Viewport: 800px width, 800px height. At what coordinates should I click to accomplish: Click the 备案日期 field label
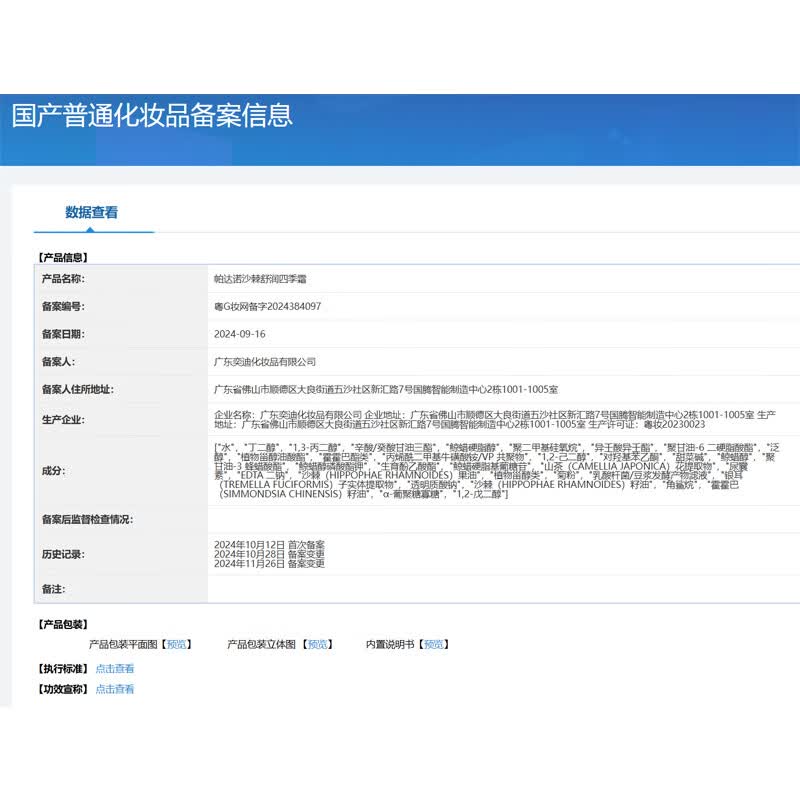(x=63, y=334)
